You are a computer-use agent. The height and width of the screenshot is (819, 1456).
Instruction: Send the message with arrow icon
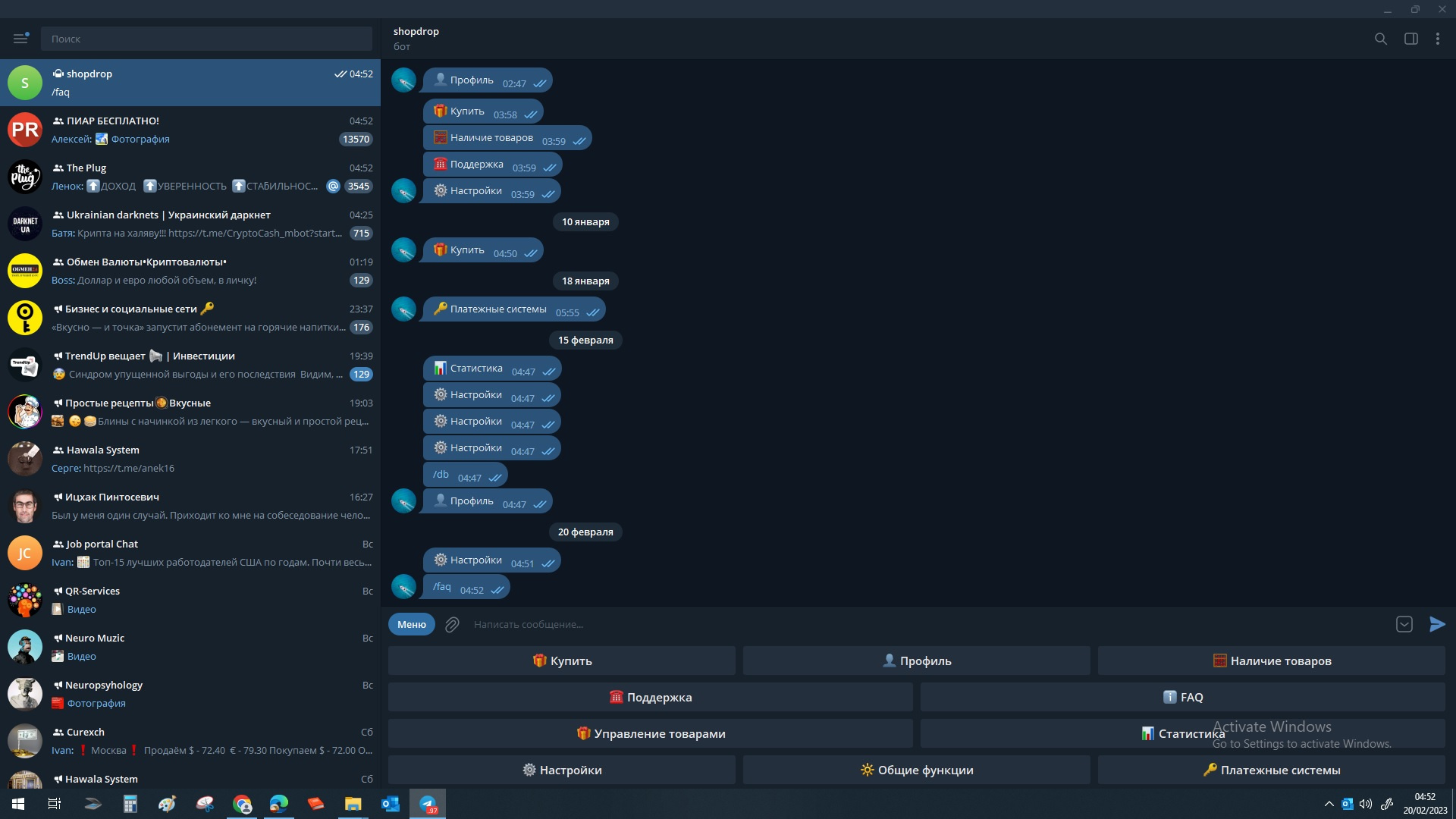point(1437,624)
